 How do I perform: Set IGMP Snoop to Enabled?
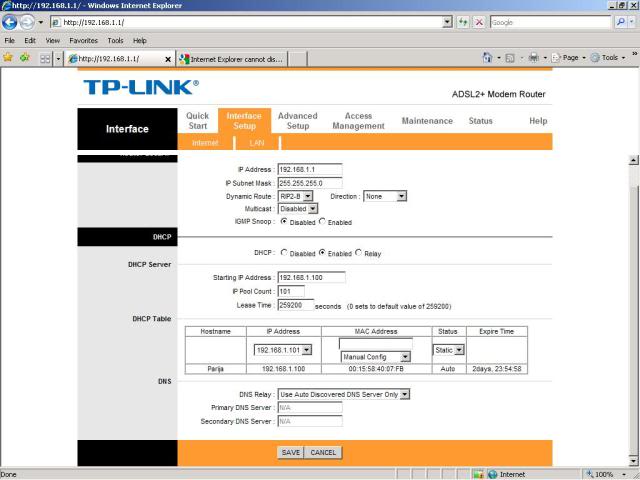pyautogui.click(x=322, y=221)
